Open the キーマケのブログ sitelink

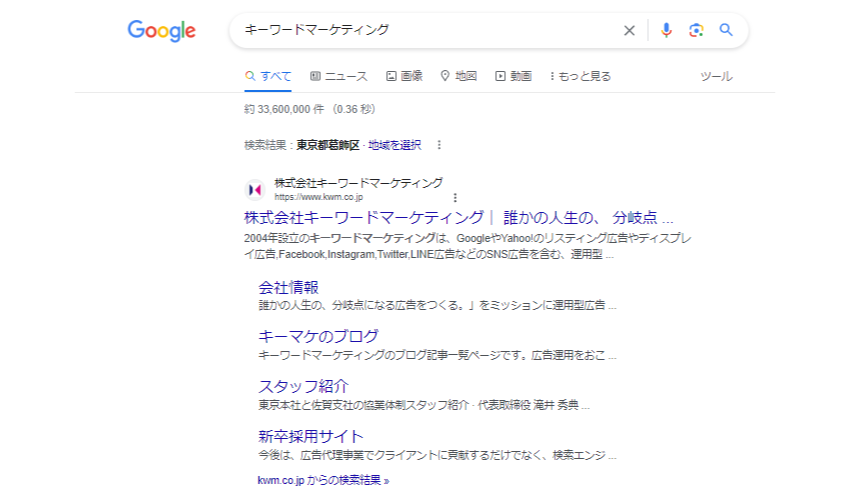point(318,336)
